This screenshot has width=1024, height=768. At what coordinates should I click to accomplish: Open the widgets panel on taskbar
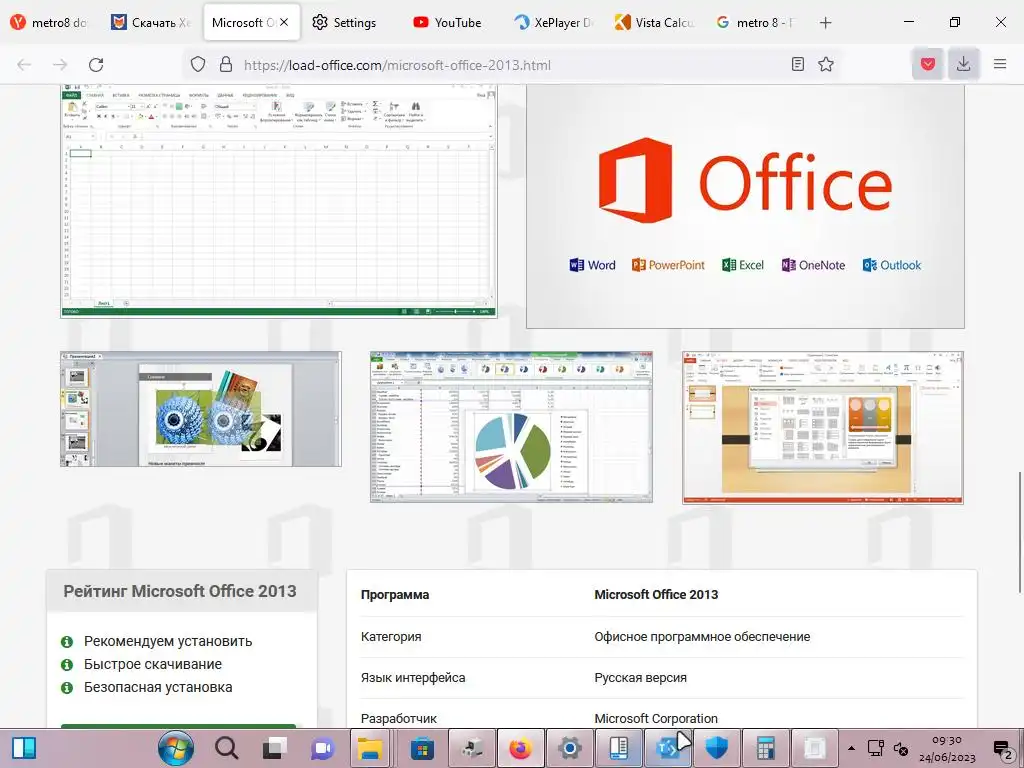coord(24,748)
